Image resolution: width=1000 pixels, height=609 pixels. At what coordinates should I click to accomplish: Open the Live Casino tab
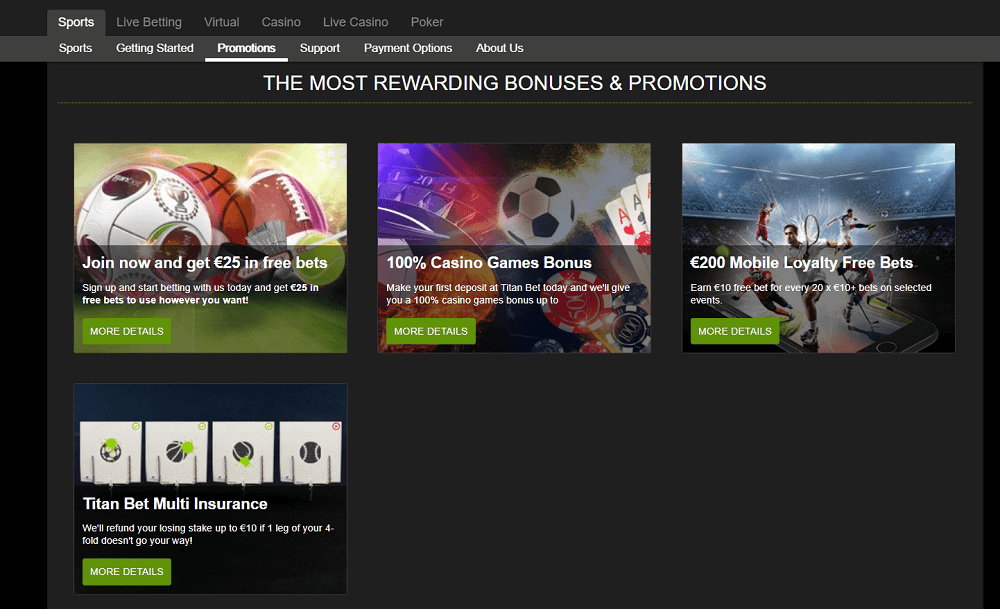[x=355, y=22]
